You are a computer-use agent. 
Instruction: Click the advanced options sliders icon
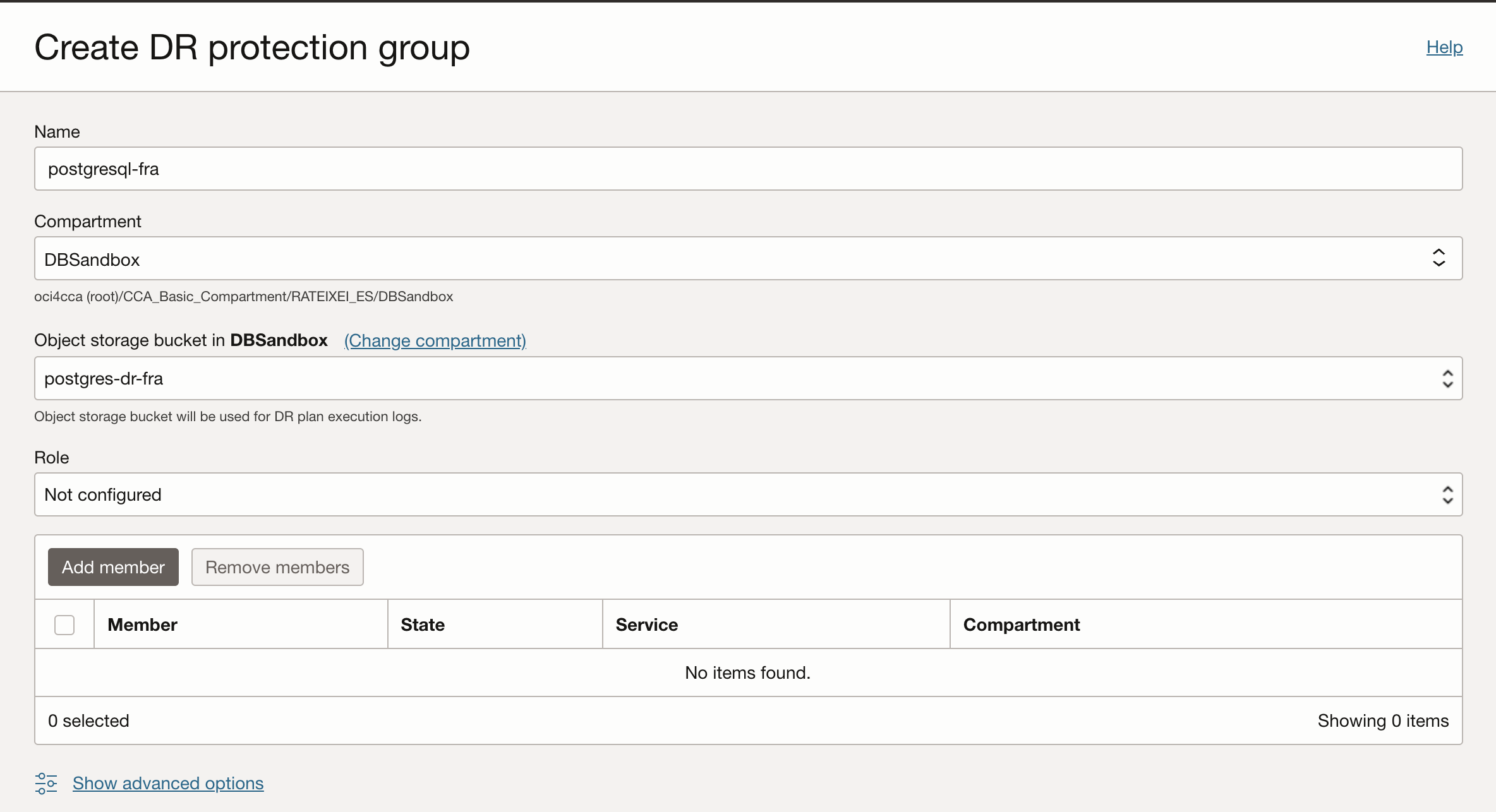click(45, 783)
